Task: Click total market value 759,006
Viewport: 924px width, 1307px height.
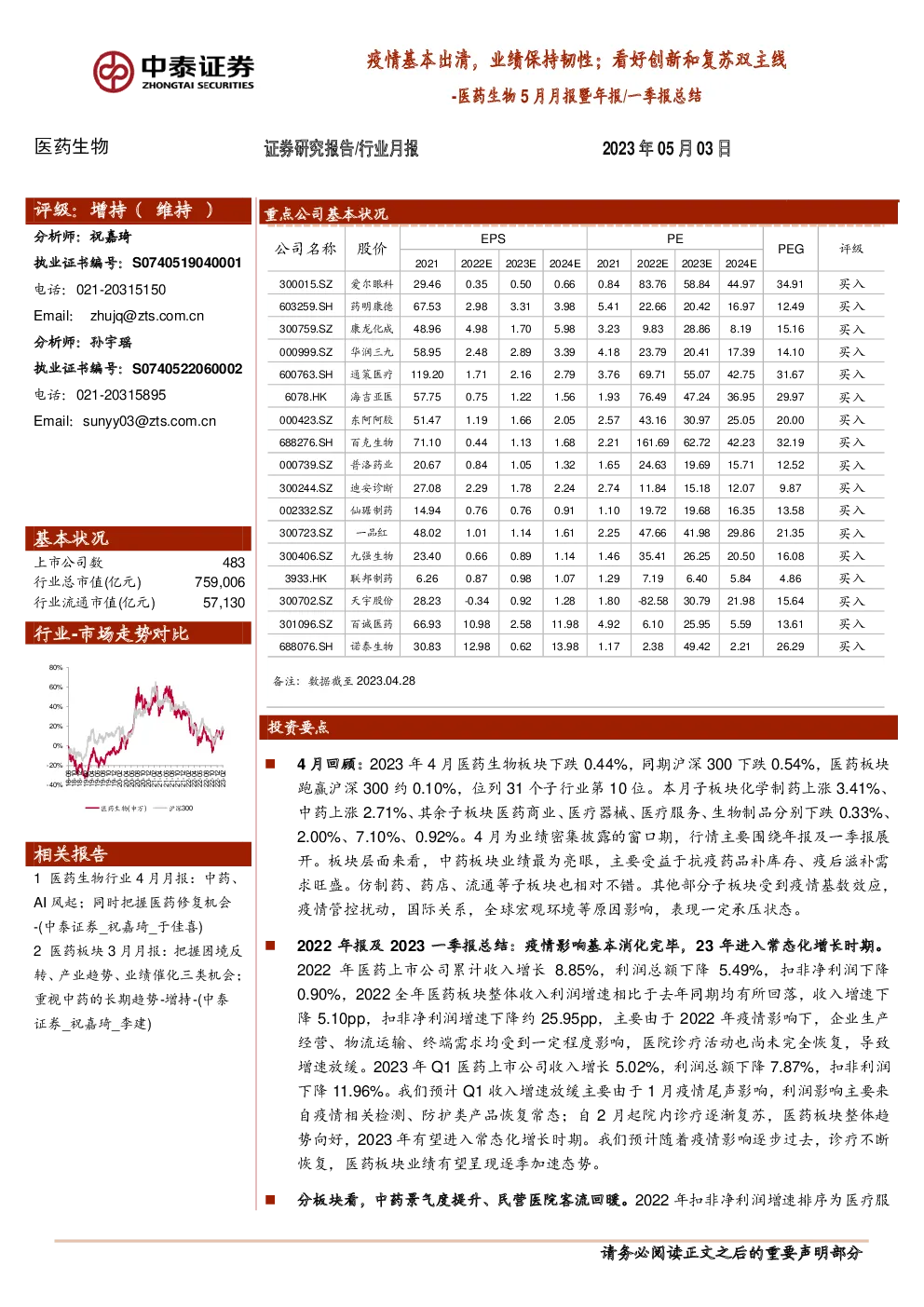Action: (220, 582)
